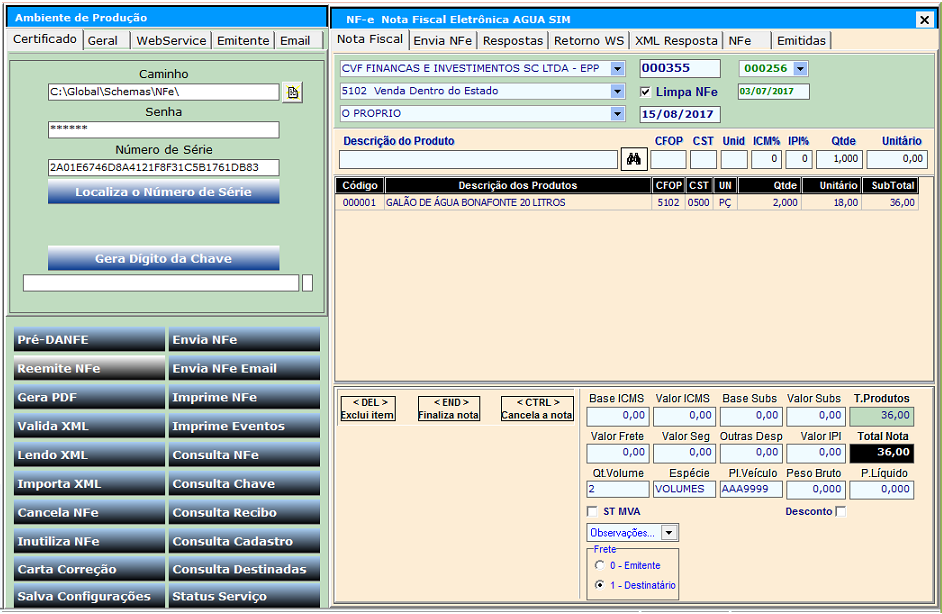Viewport: 942px width, 614px height.
Task: Click the Consulta Cadastro button
Action: tap(245, 541)
